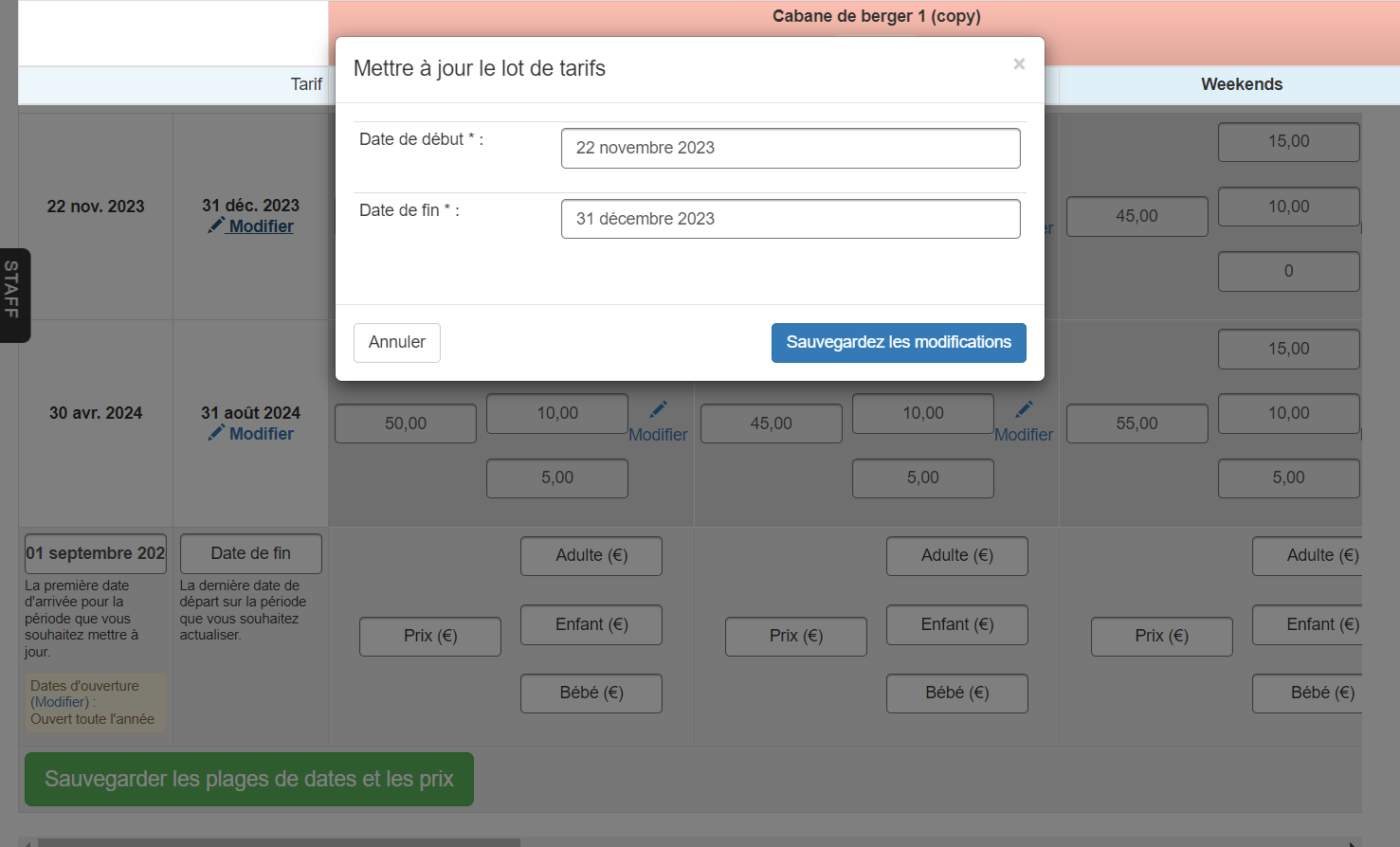Click the Annuler button
1400x847 pixels.
coord(397,342)
